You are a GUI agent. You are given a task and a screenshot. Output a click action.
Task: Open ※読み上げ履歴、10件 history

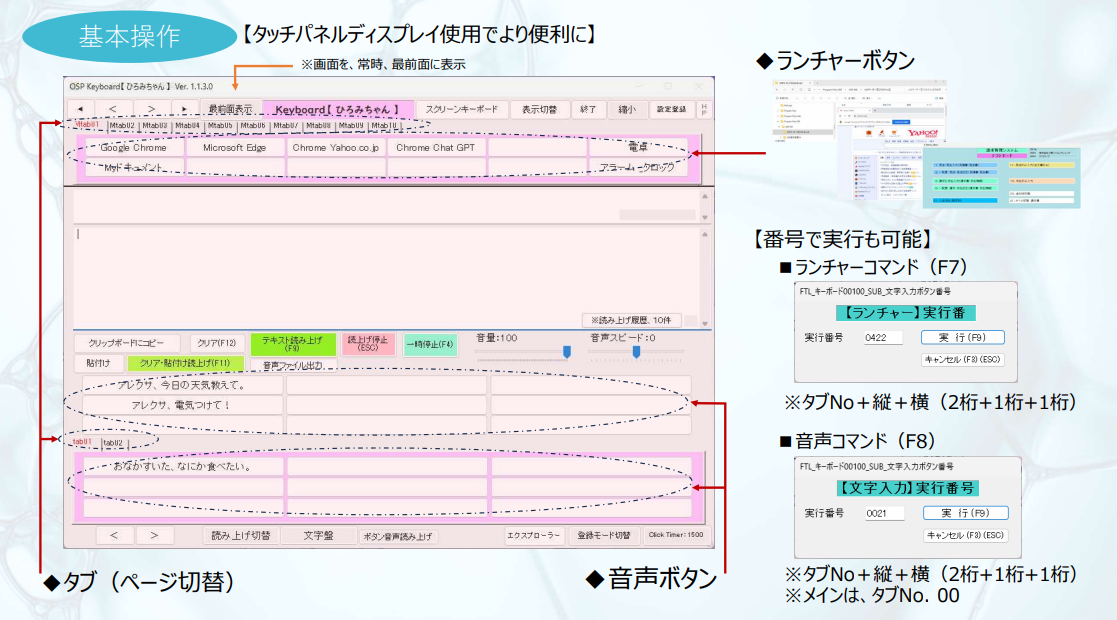tap(631, 320)
